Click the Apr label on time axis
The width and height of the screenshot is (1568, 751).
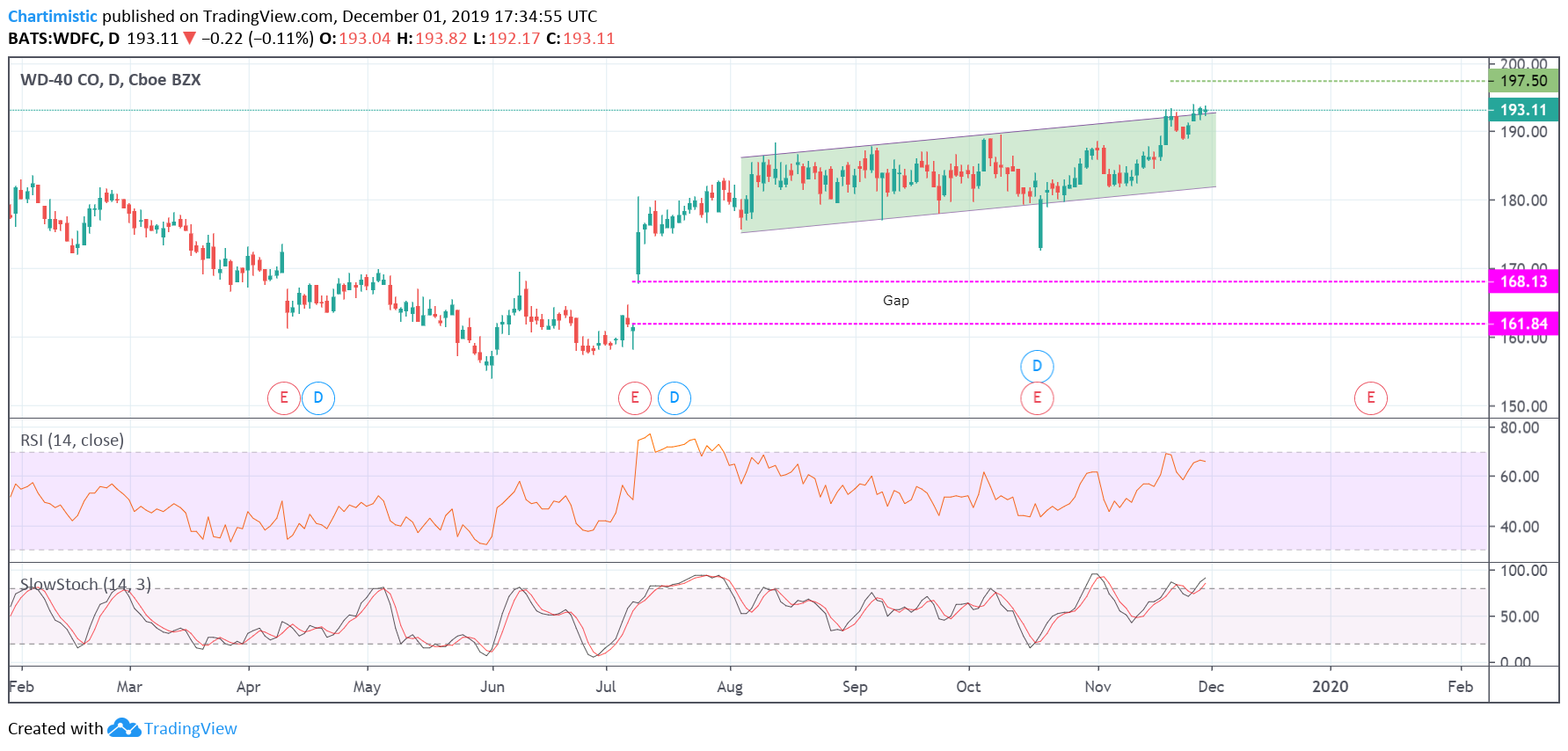(249, 687)
